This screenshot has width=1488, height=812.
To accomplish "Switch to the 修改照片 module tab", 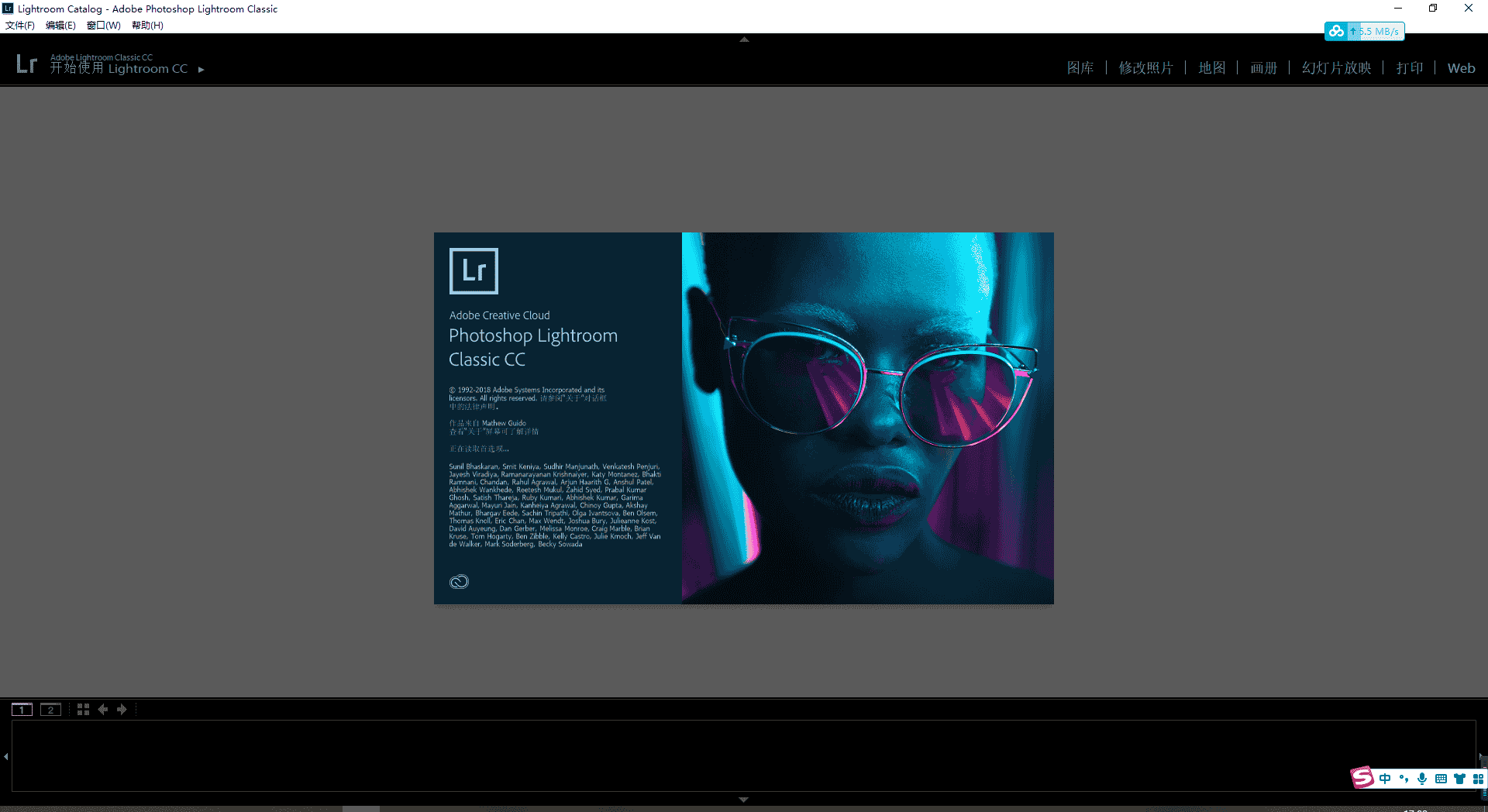I will click(x=1147, y=67).
